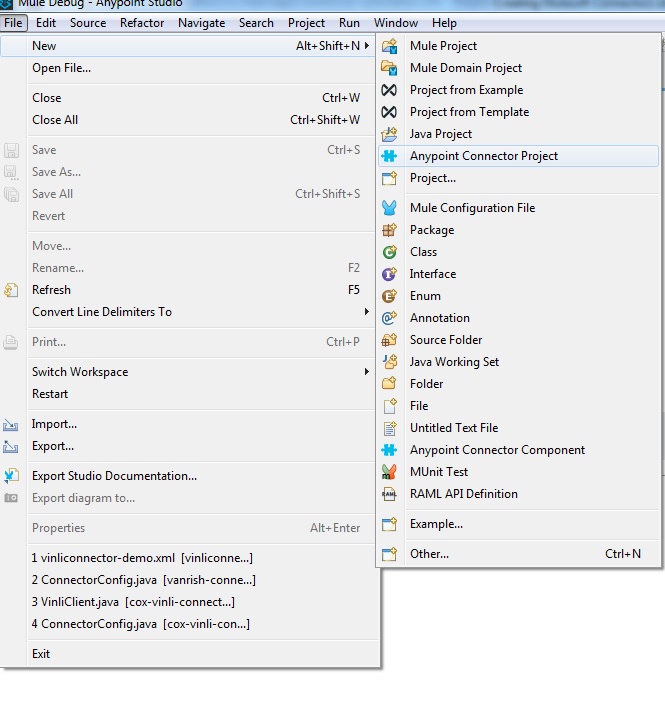This screenshot has height=723, width=665.
Task: Click the Ctrl+Shift+W shortcut text
Action: [325, 120]
